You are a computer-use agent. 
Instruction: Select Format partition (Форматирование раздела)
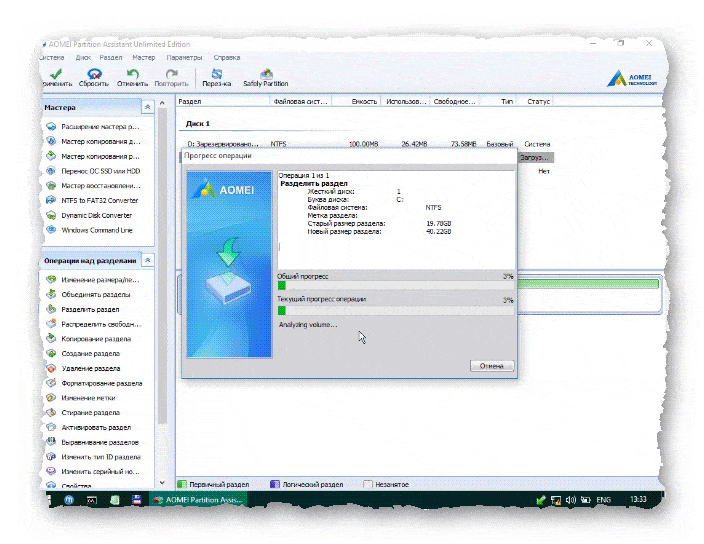(x=94, y=383)
